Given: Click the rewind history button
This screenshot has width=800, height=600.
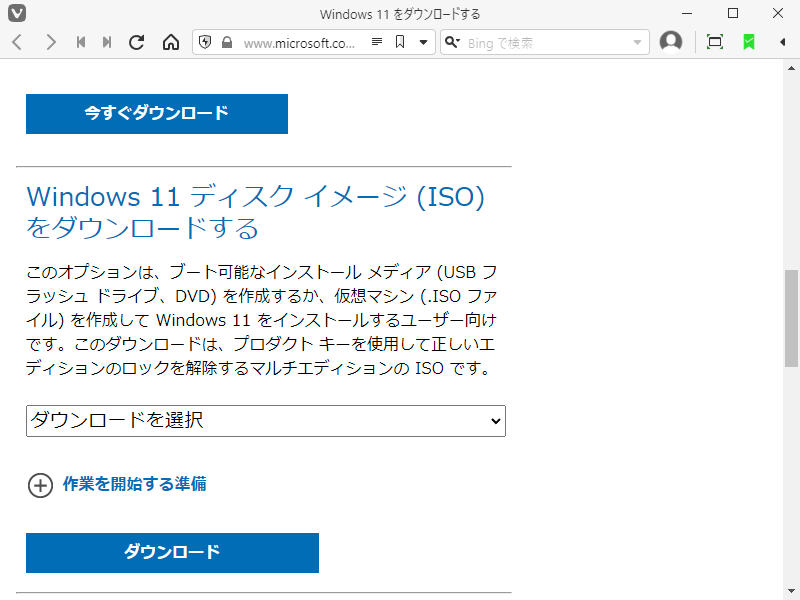Looking at the screenshot, I should pyautogui.click(x=81, y=42).
